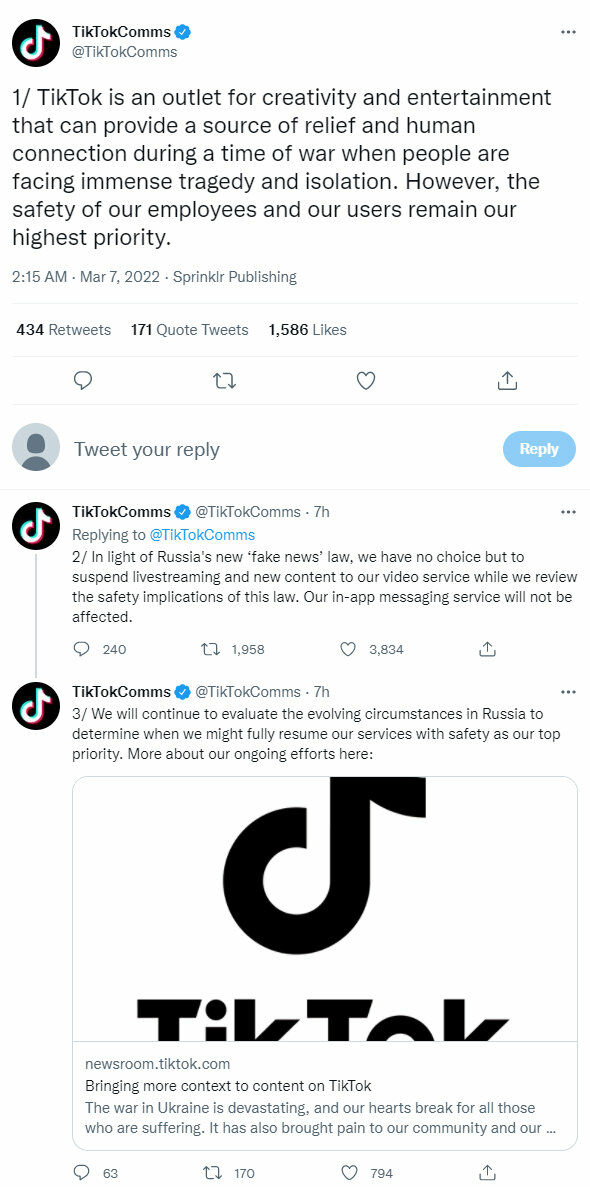Screen dimensions: 590x1187
Task: Click the @TikTokComms link in Replying to
Action: 202,534
